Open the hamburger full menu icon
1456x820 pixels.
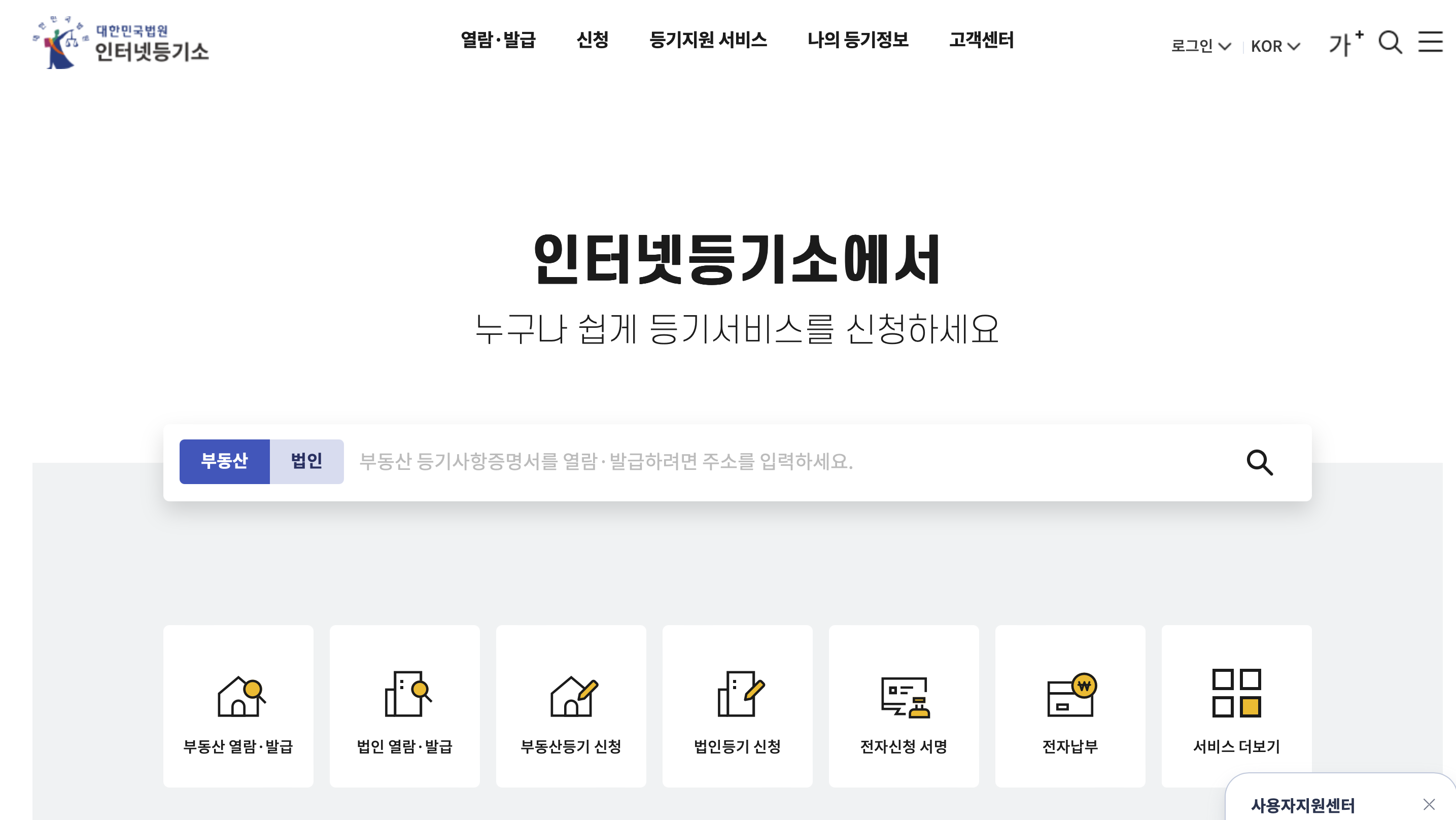tap(1430, 42)
